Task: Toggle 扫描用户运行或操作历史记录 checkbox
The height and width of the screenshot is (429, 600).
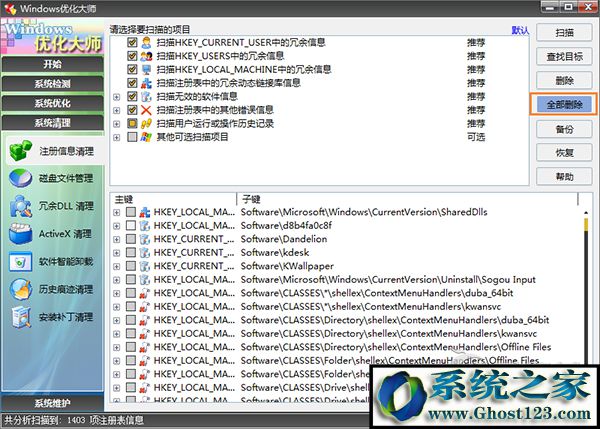Action: (x=132, y=123)
